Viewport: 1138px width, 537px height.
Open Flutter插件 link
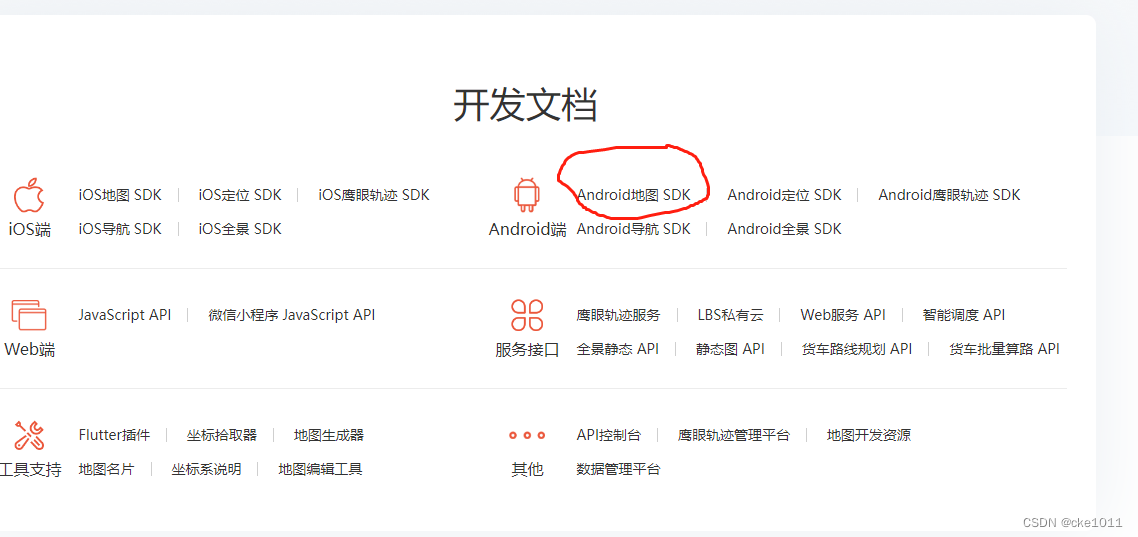click(x=115, y=435)
